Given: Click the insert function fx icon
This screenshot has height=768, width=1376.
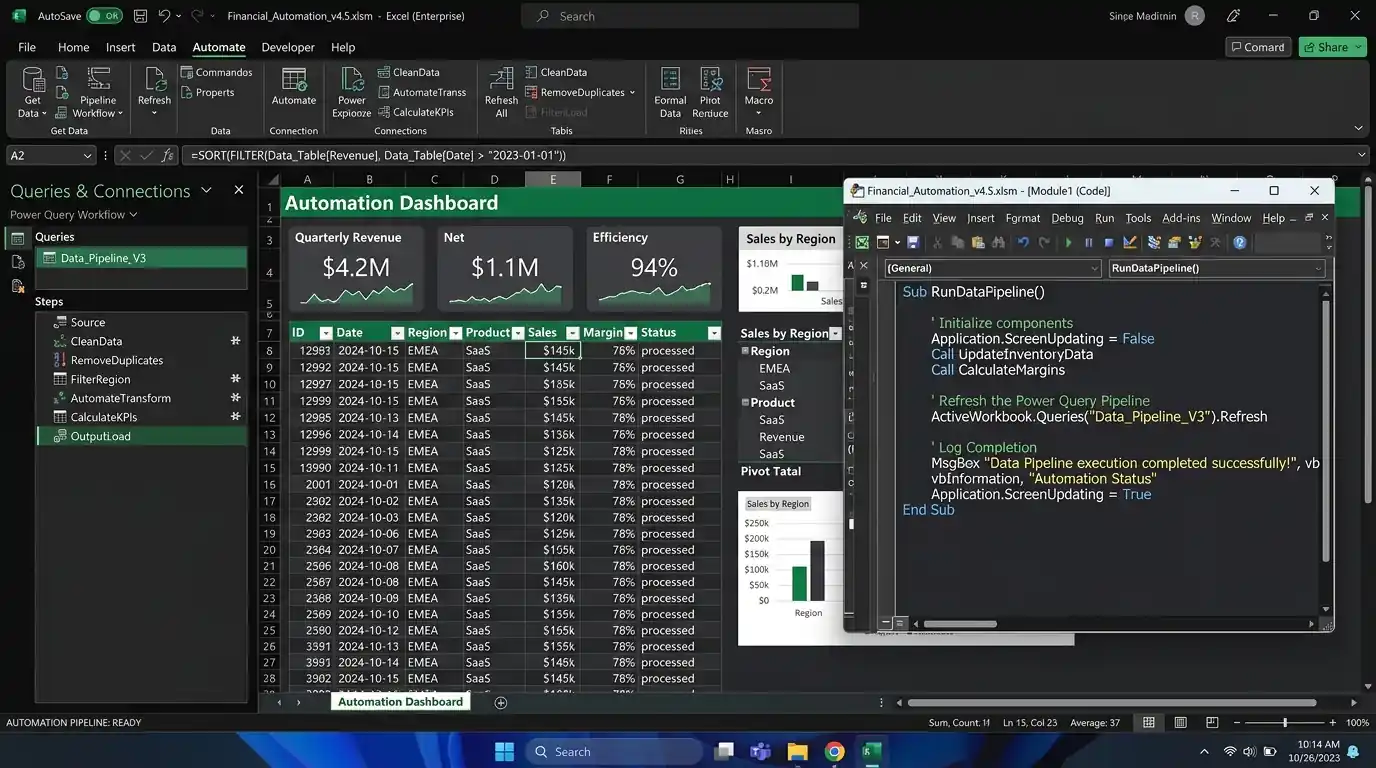Looking at the screenshot, I should [167, 155].
